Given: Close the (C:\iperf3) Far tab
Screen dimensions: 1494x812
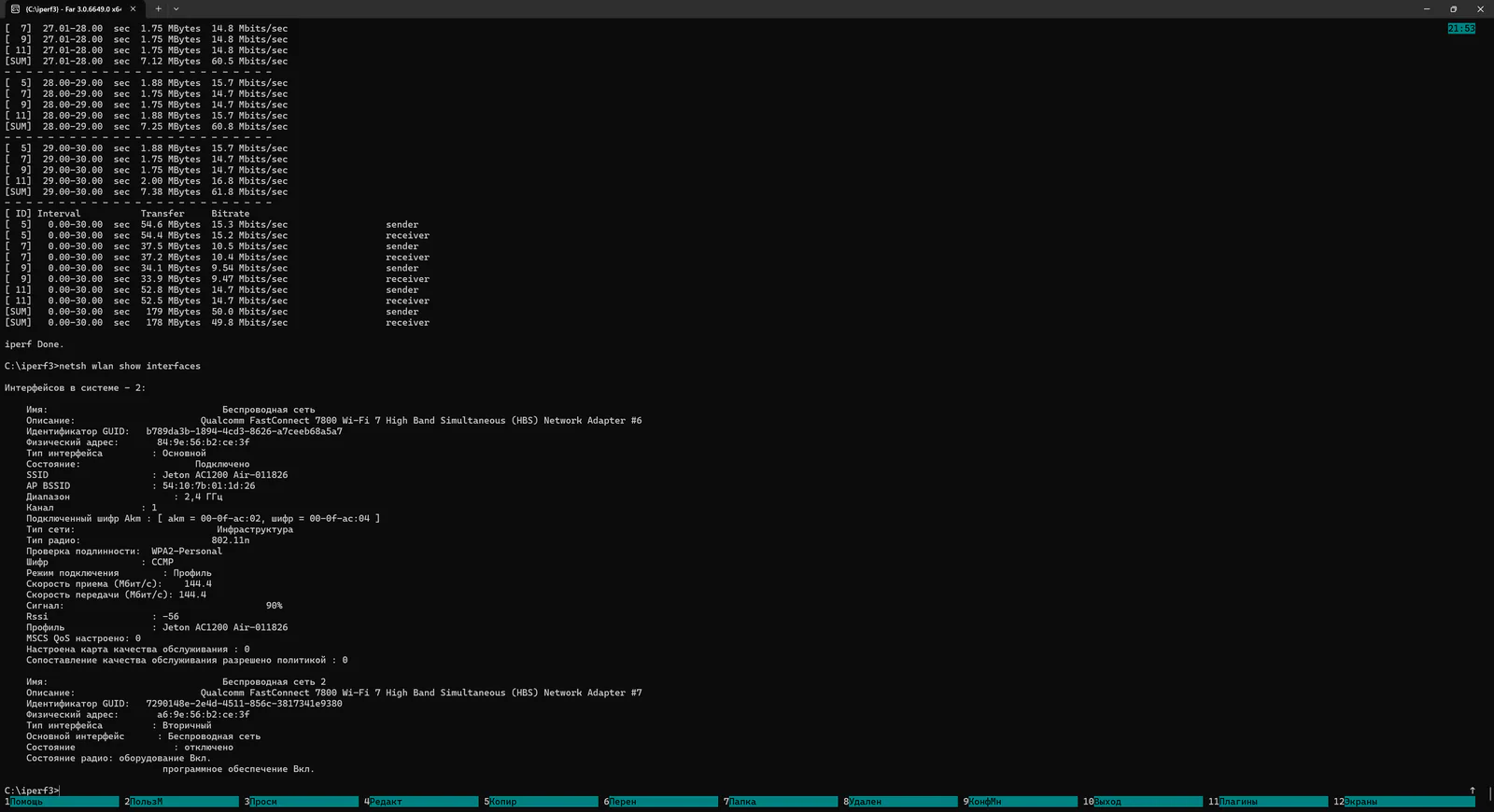Looking at the screenshot, I should coord(133,8).
